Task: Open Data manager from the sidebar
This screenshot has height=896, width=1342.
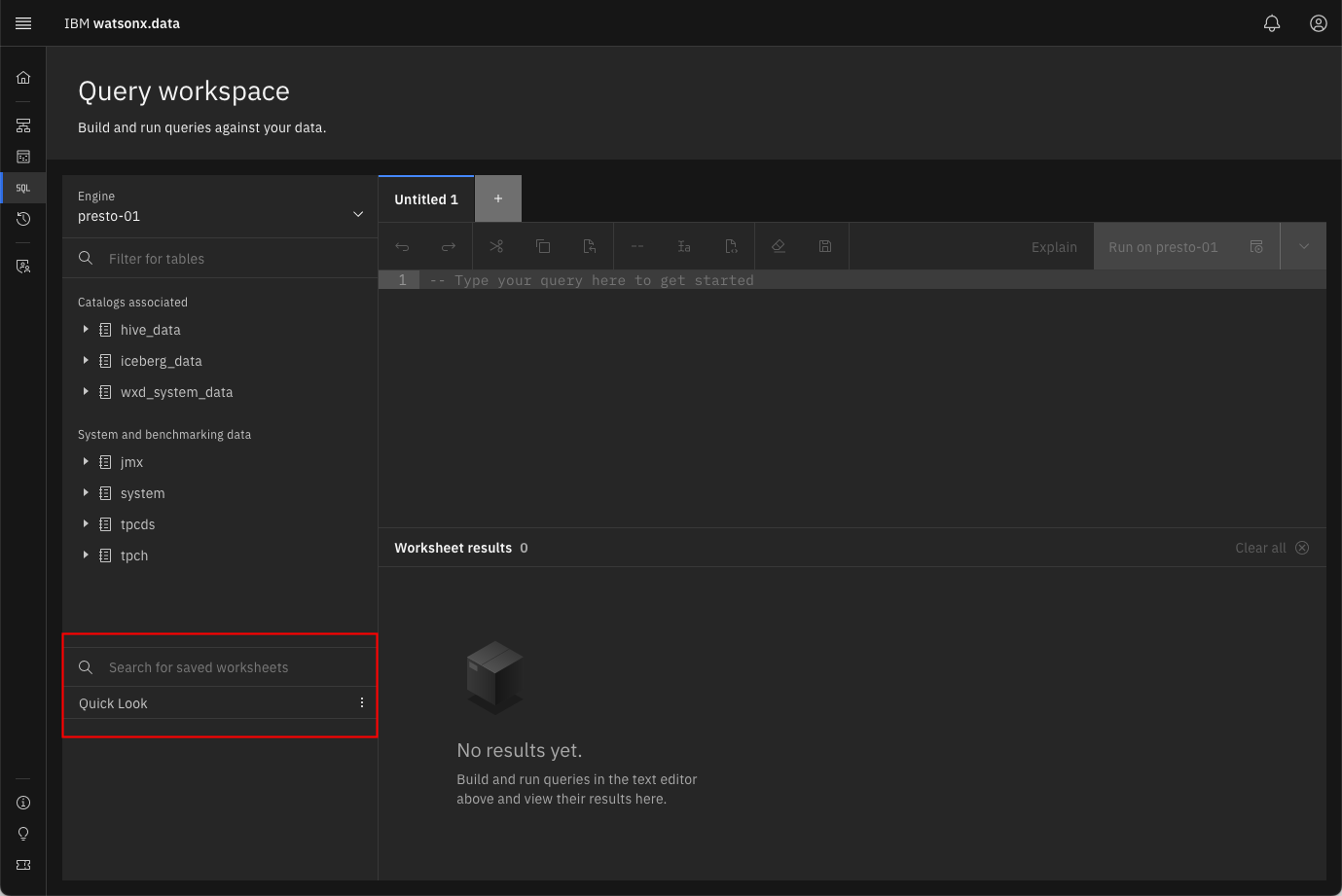Action: point(23,157)
